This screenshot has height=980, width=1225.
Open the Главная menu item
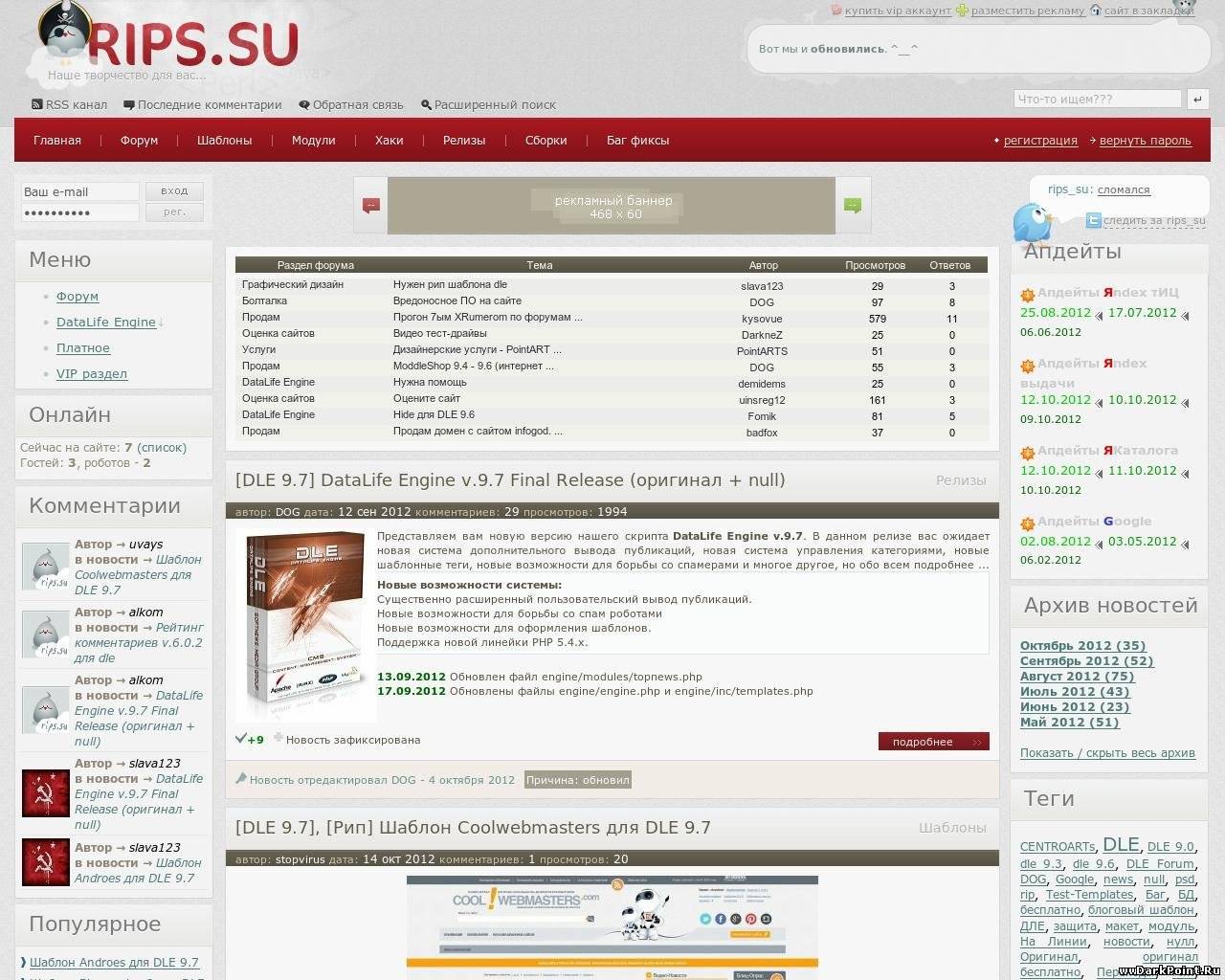57,140
